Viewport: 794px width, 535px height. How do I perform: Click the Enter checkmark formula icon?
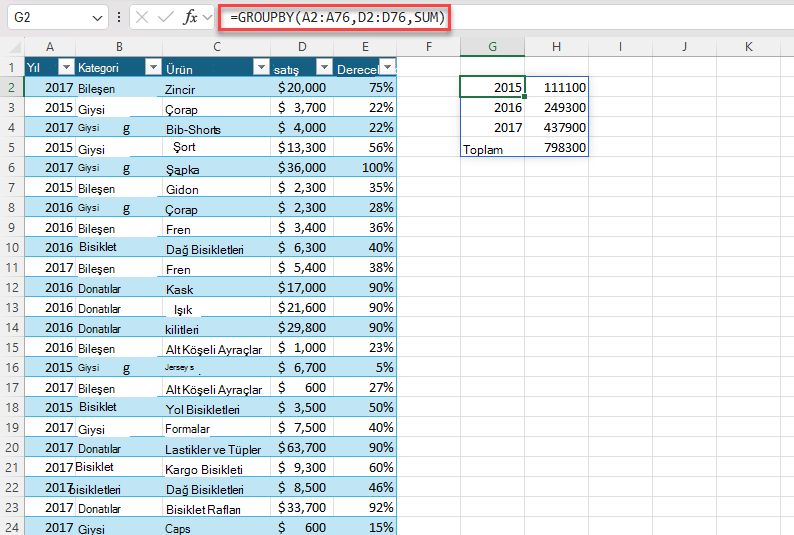click(x=166, y=18)
